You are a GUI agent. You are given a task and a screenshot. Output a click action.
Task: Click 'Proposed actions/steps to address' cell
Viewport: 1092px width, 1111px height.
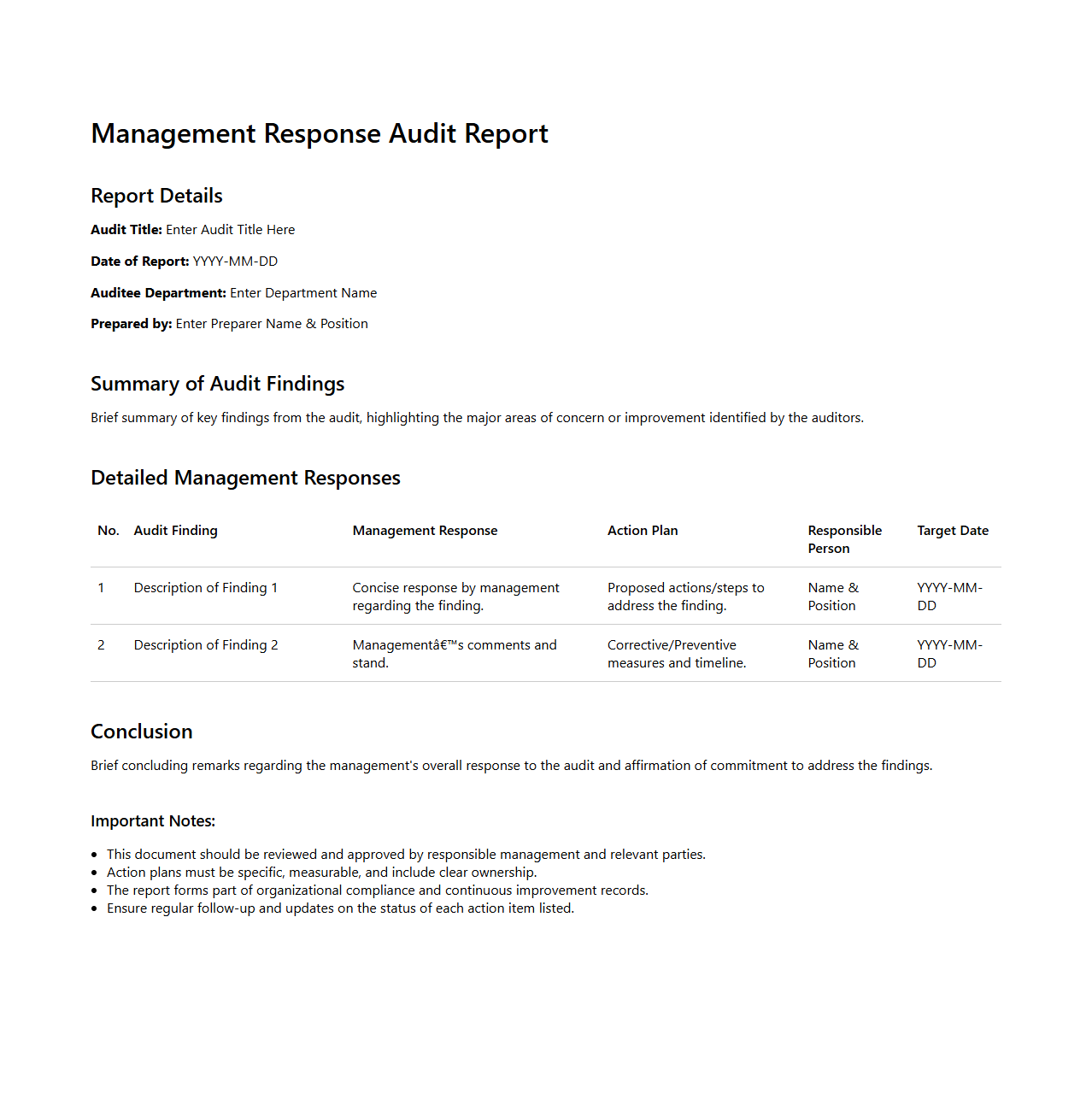tap(685, 597)
